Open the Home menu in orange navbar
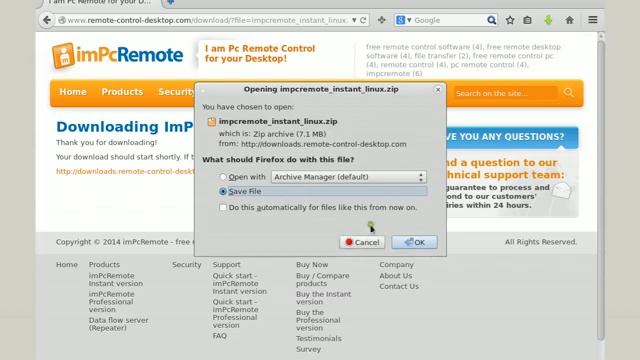640x360 pixels. [73, 92]
